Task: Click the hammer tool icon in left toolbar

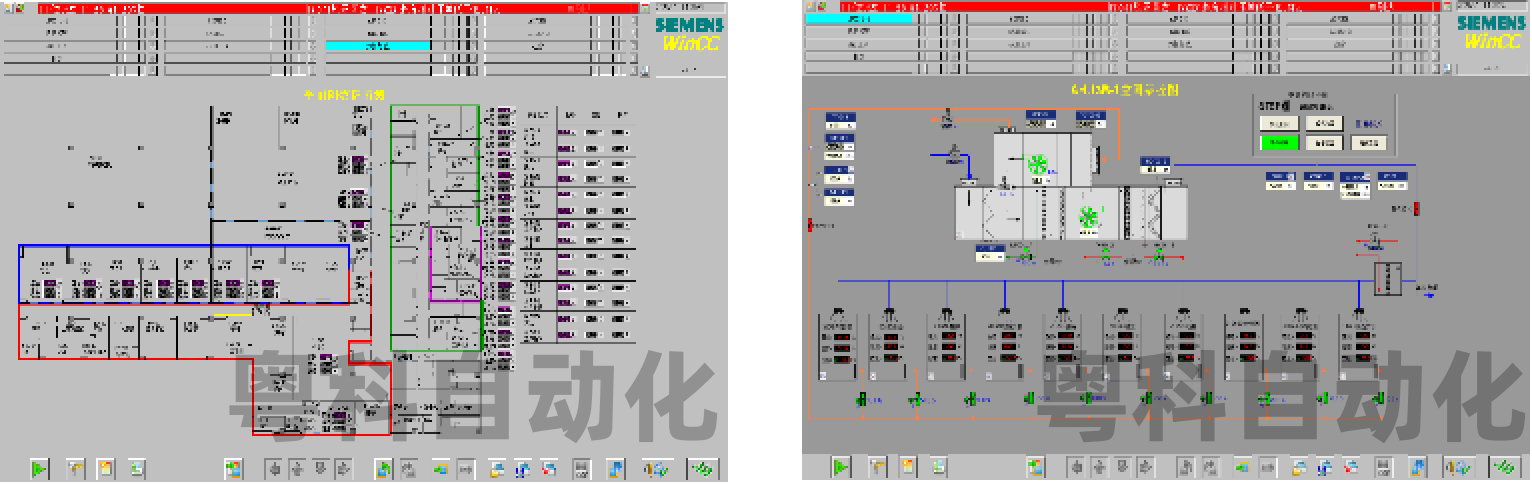Action: pos(75,468)
